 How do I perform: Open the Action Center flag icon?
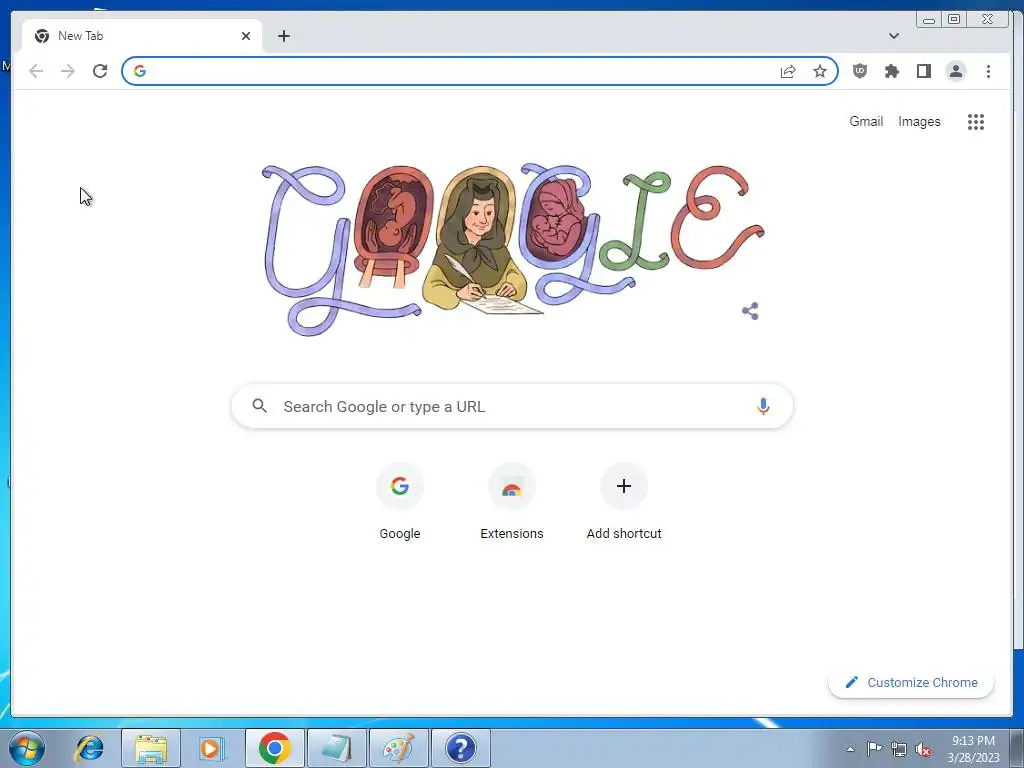coord(874,749)
